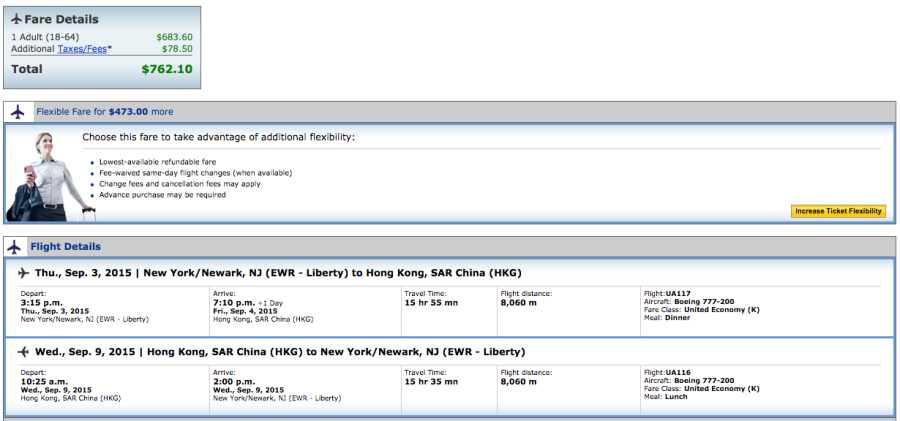This screenshot has width=900, height=421.
Task: Click the Lowest-available refundable fare bullet
Action: [x=157, y=161]
